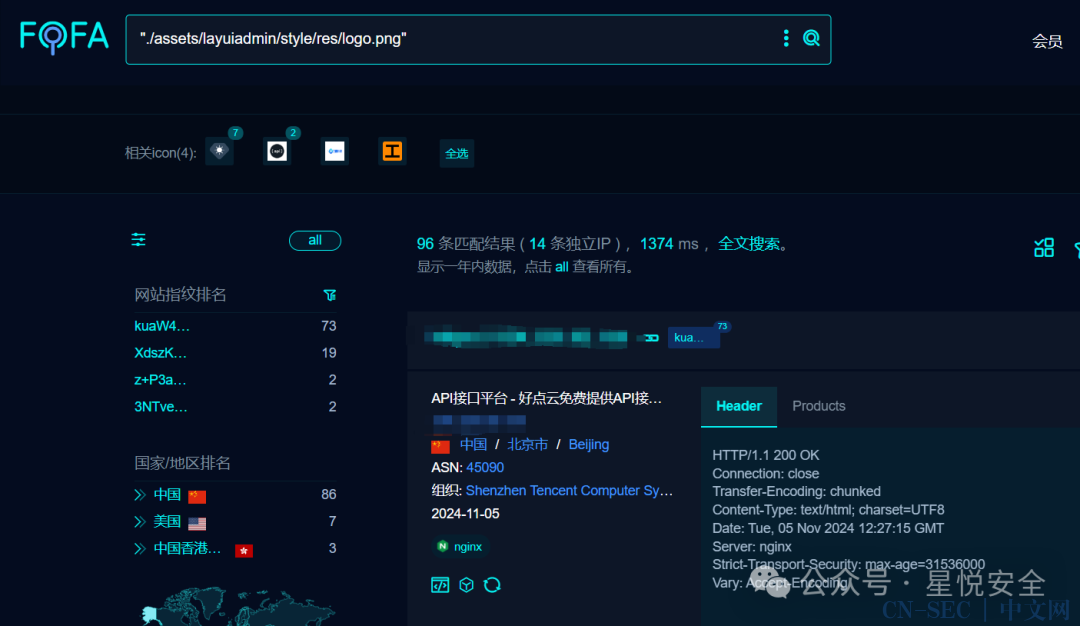Click the 全文搜索 link
The height and width of the screenshot is (626, 1080).
click(x=749, y=244)
